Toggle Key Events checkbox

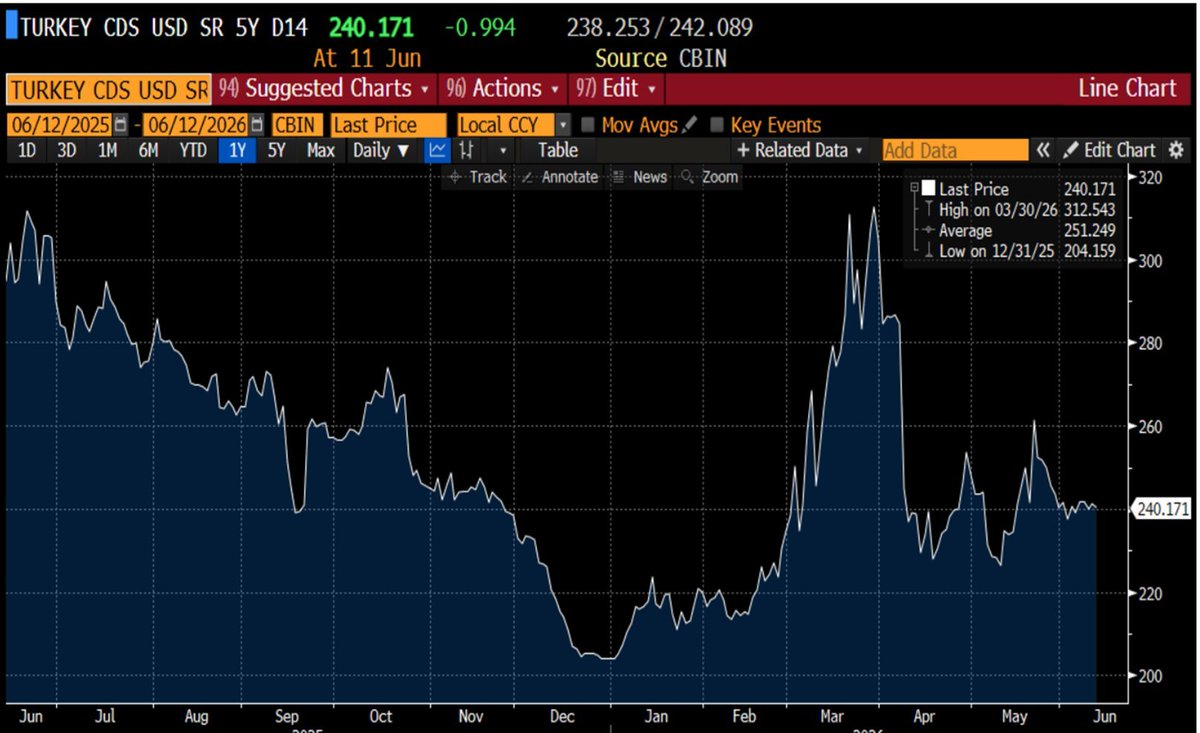pos(716,125)
